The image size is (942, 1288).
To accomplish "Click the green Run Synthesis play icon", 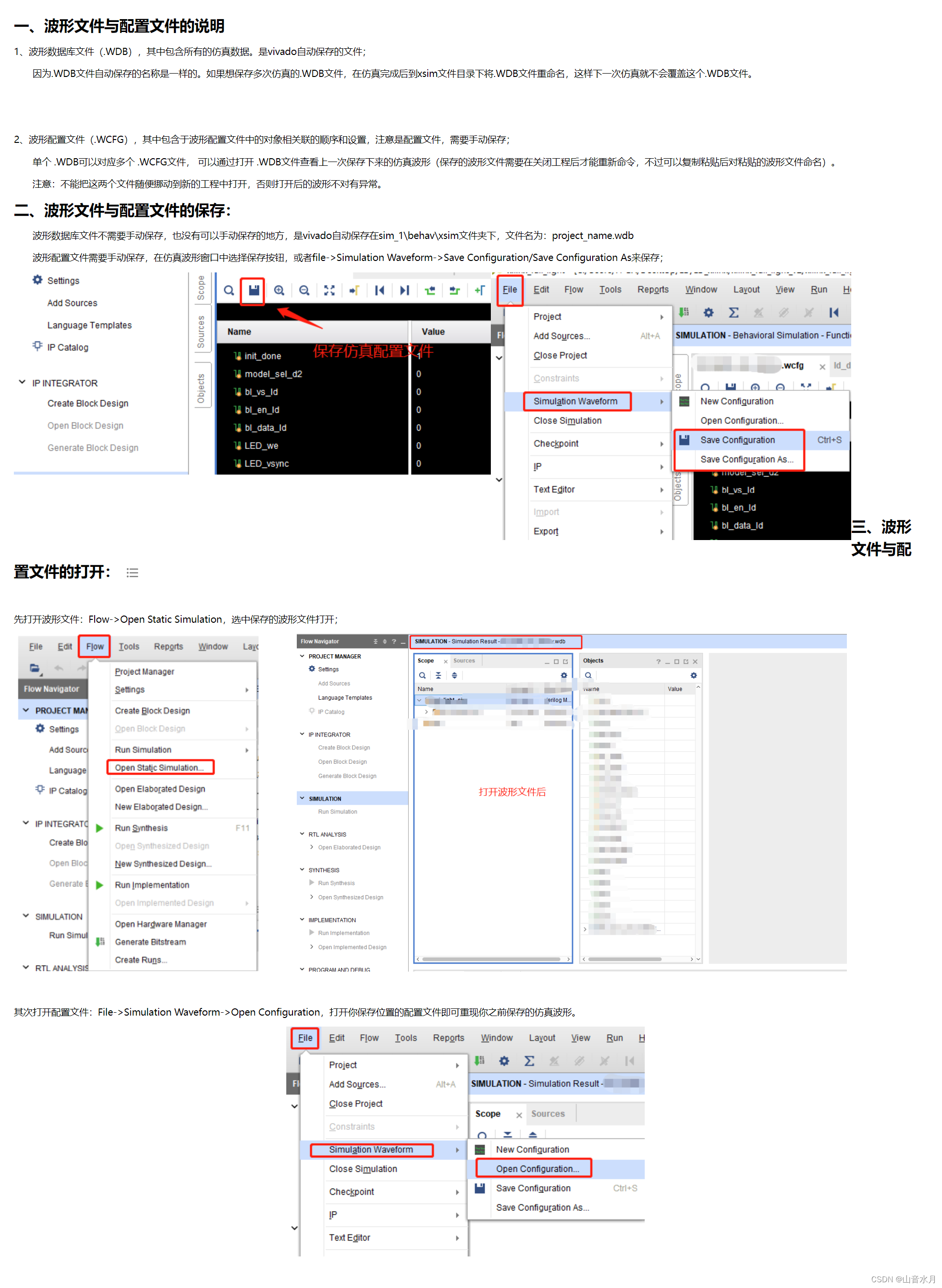I will point(99,828).
